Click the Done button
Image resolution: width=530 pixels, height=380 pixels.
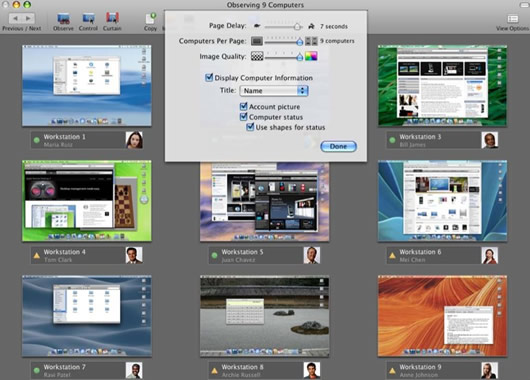pos(338,146)
